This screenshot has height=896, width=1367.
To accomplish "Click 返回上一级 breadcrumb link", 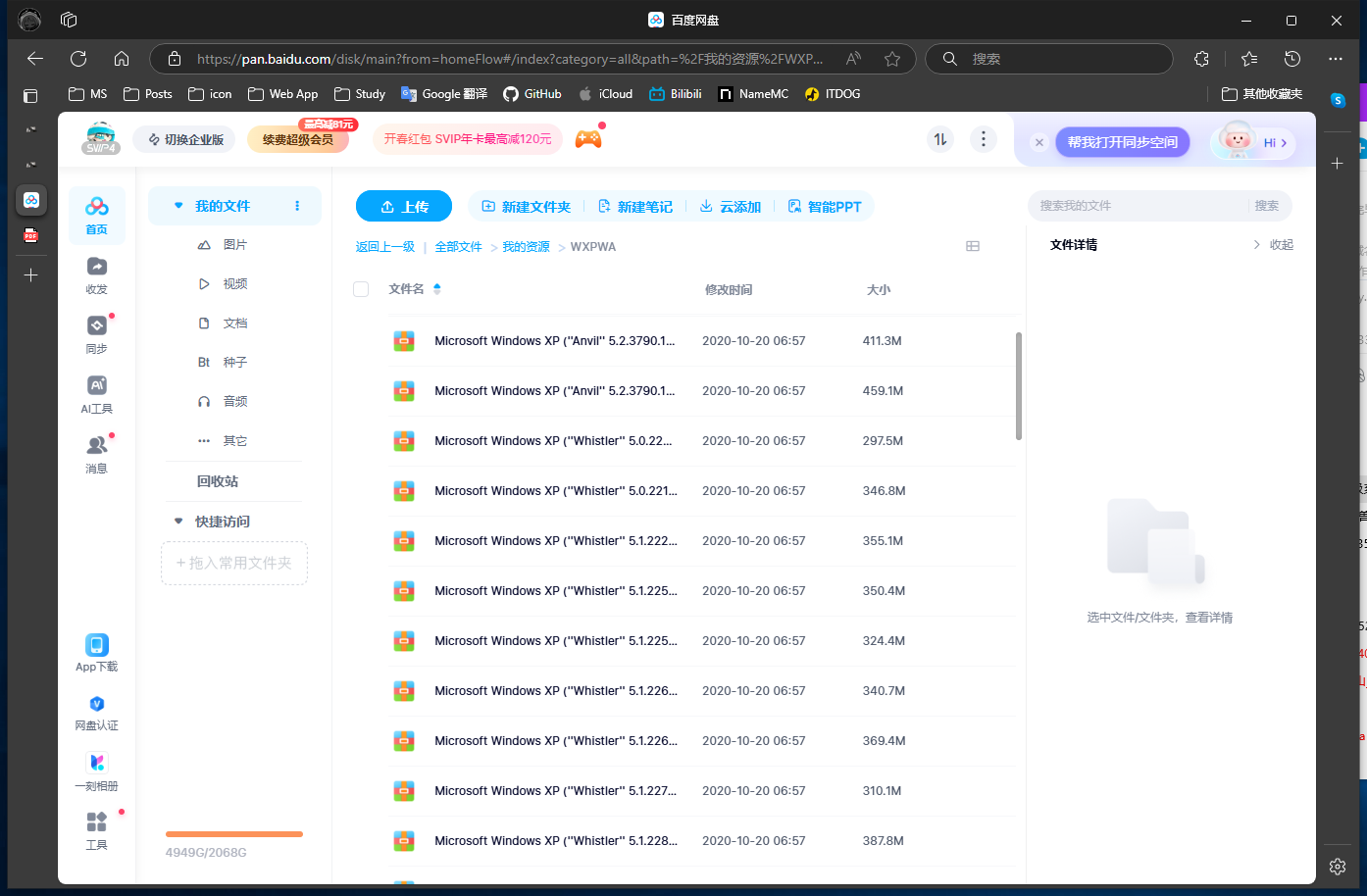I will (x=384, y=247).
